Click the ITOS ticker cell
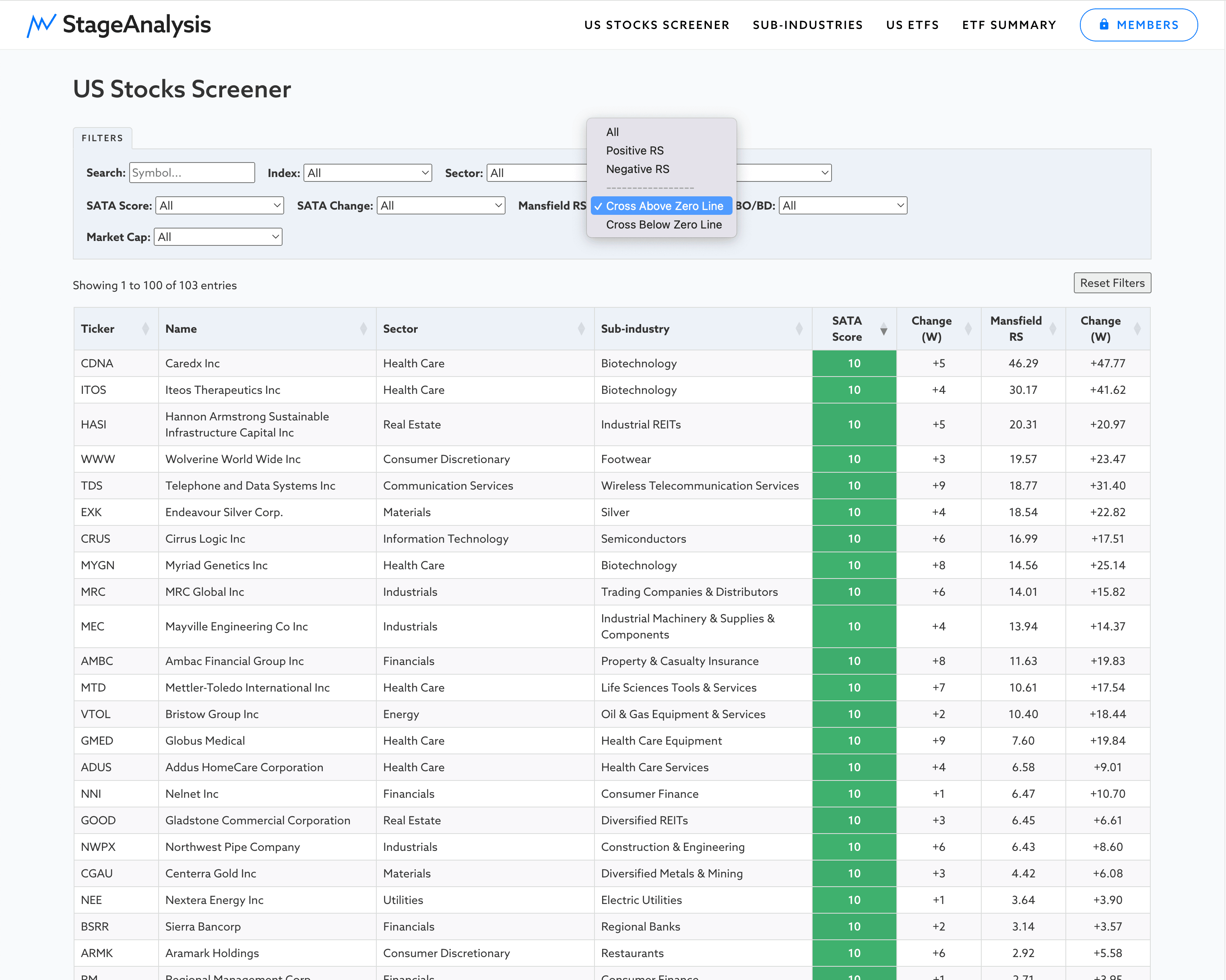 (116, 390)
